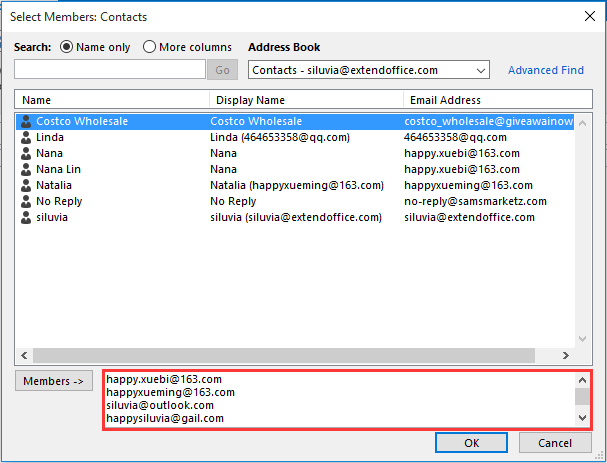Click the Nana Lin contact icon
This screenshot has height=463, width=607.
point(26,169)
